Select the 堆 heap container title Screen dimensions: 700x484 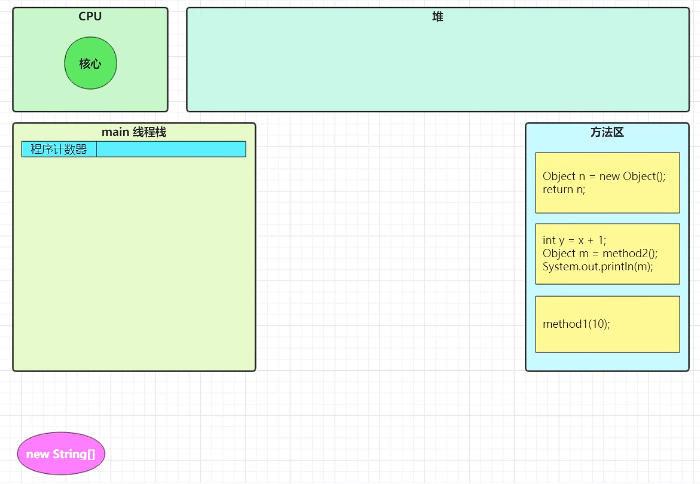pyautogui.click(x=437, y=17)
